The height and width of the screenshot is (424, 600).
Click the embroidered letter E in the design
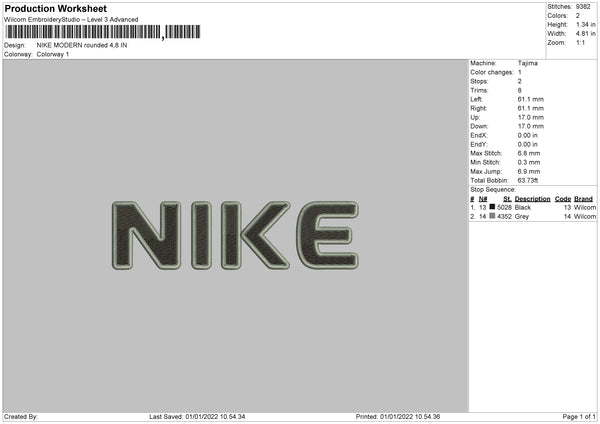328,235
